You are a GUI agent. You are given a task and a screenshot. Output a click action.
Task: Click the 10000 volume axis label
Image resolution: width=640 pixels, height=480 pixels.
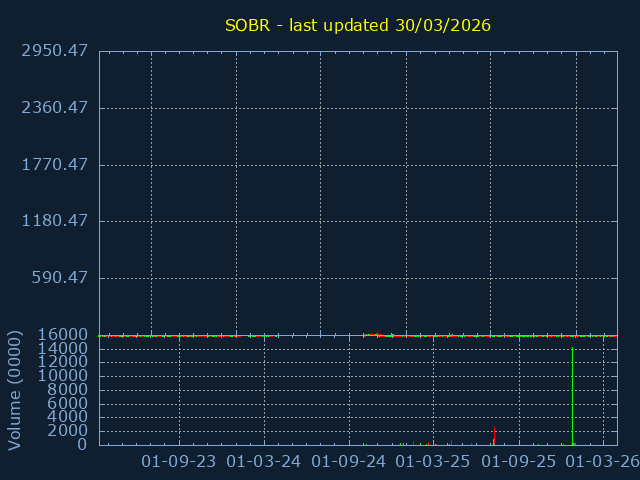click(x=61, y=376)
